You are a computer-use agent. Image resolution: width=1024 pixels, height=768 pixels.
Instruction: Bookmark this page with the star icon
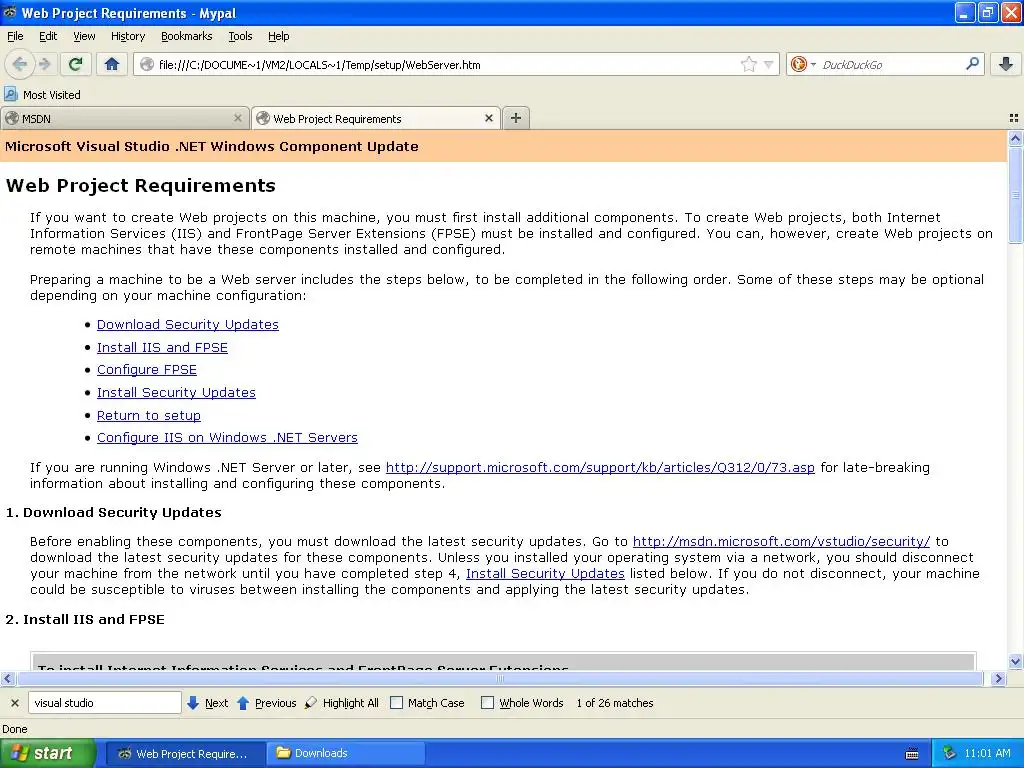748,64
